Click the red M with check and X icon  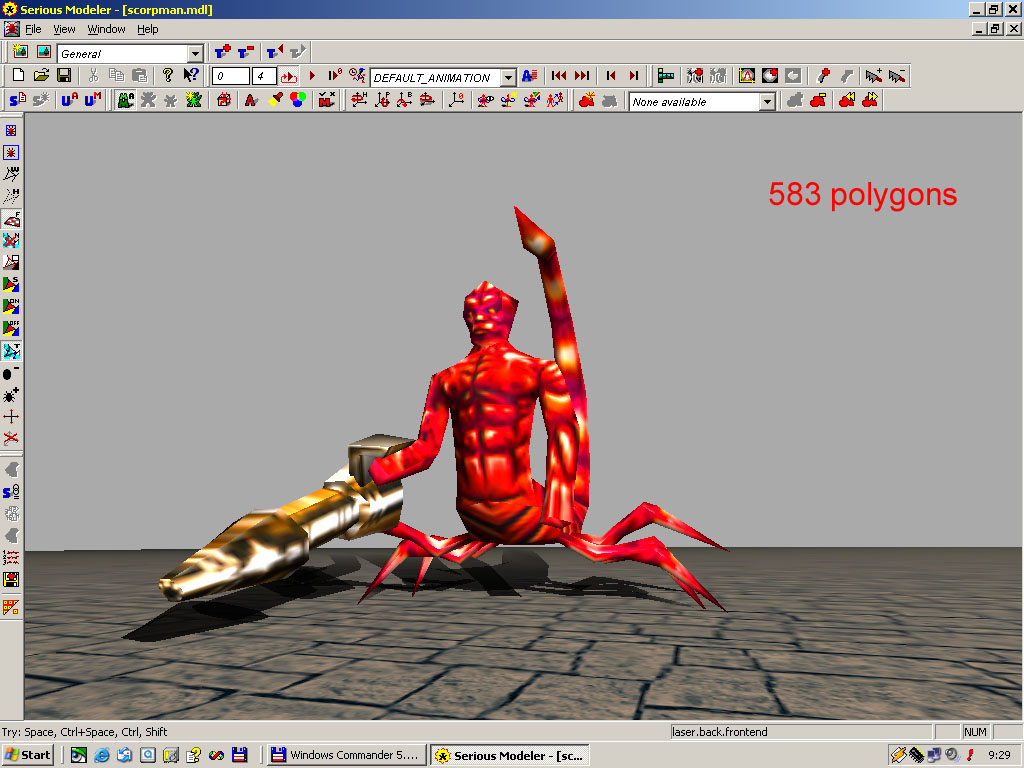coord(326,100)
